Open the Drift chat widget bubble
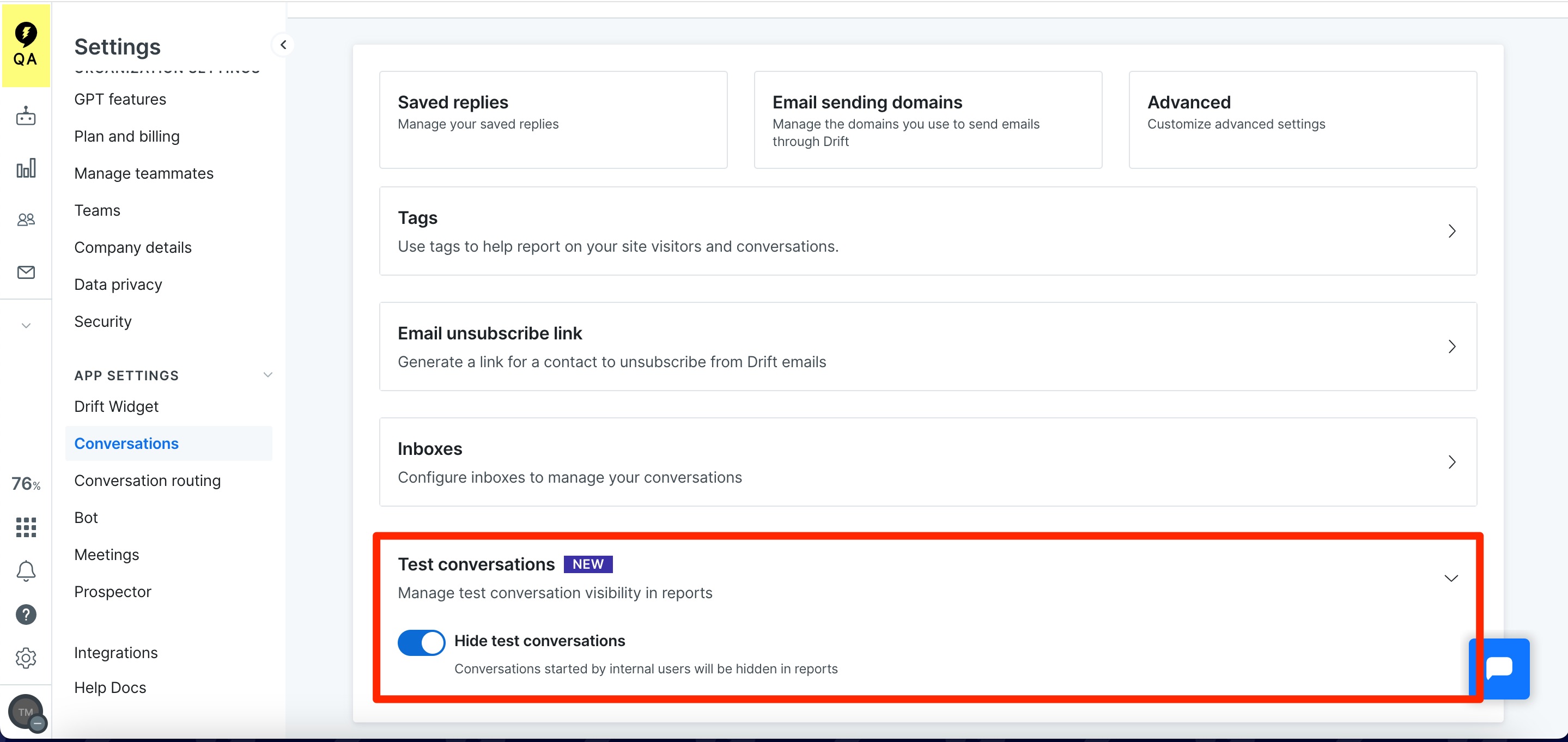Screen dimensions: 1568x742 click(x=1499, y=669)
